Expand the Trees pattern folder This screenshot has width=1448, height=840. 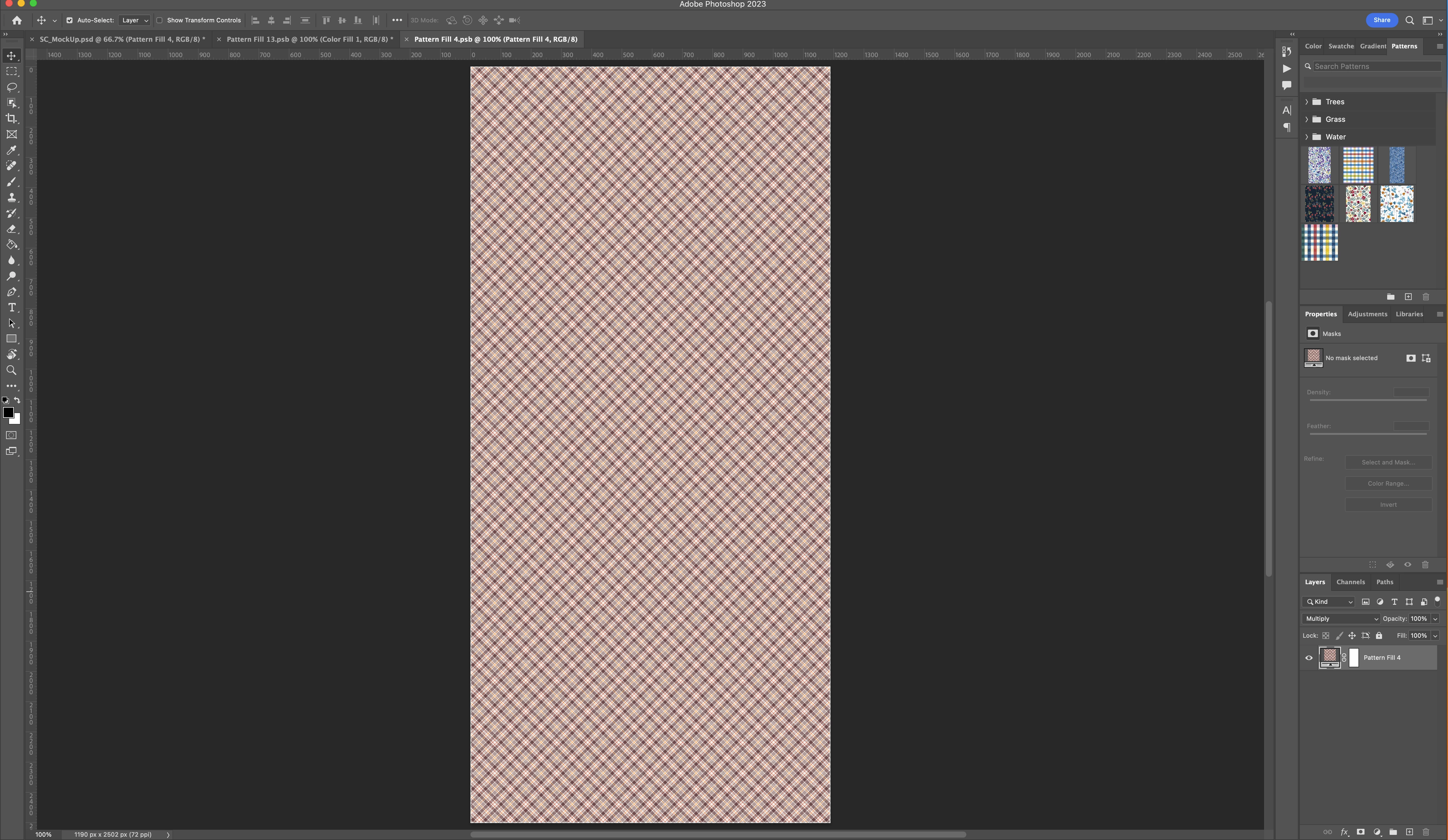click(x=1307, y=102)
